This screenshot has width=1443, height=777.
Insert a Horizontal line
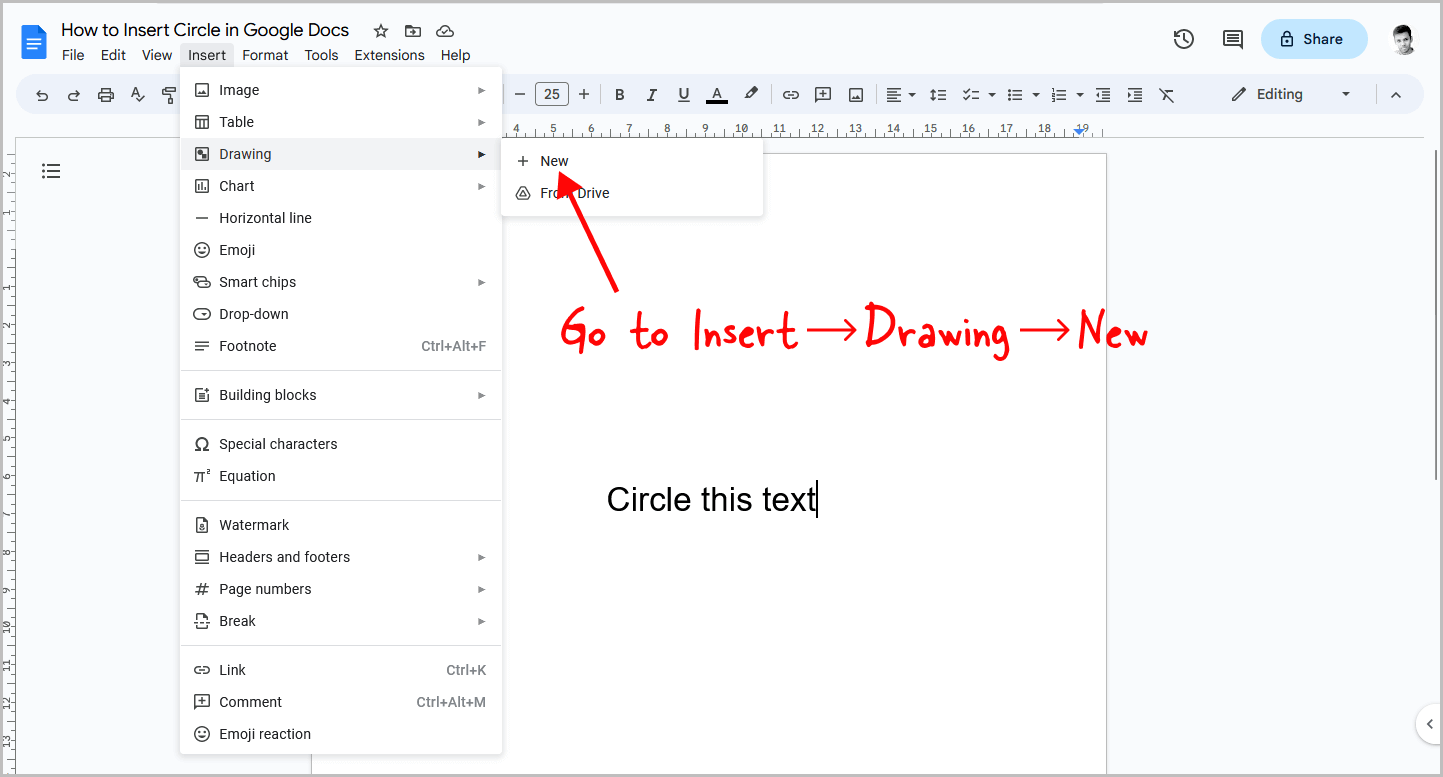pyautogui.click(x=341, y=218)
